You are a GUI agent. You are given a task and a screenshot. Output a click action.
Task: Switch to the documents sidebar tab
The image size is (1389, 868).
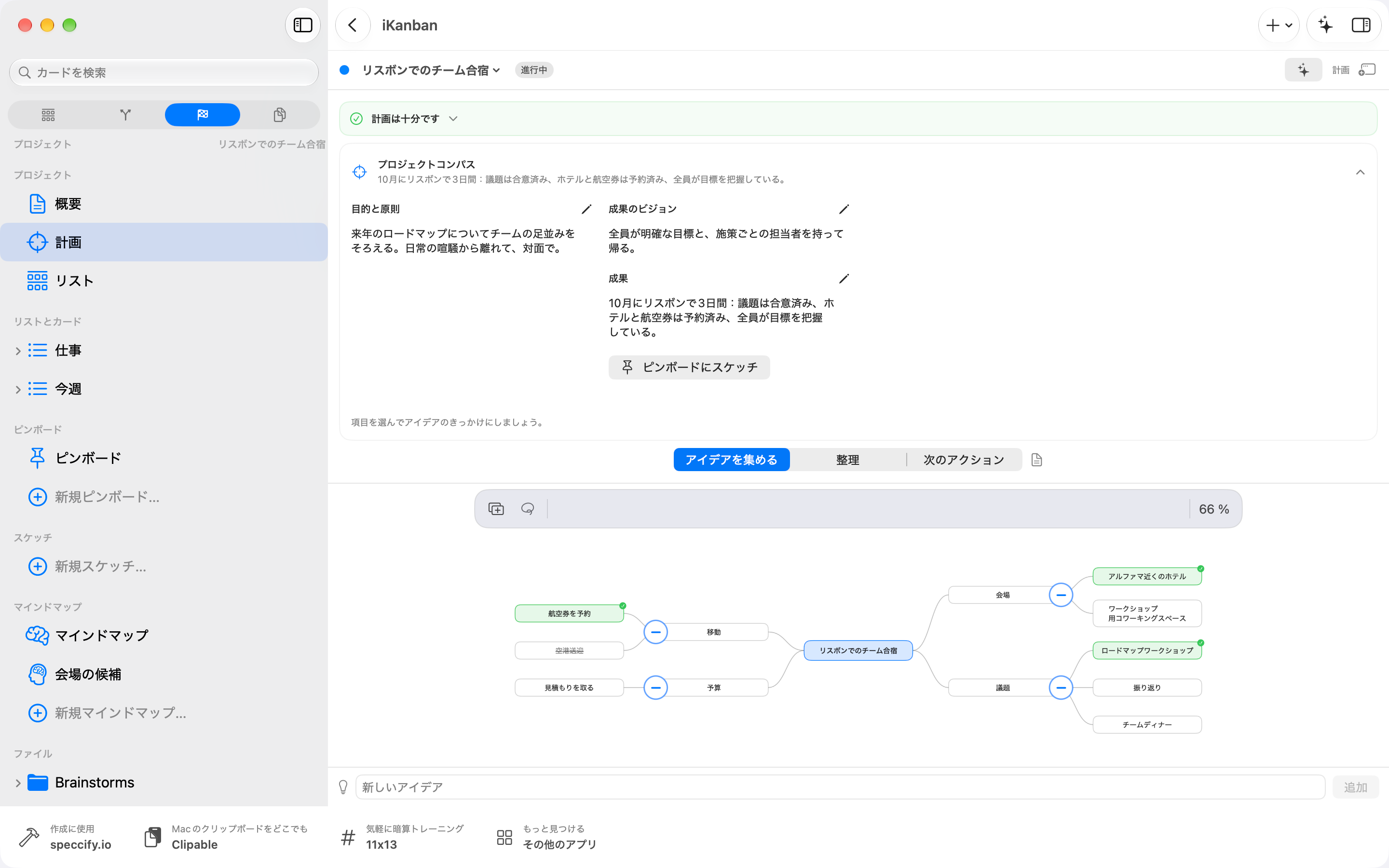pos(280,115)
